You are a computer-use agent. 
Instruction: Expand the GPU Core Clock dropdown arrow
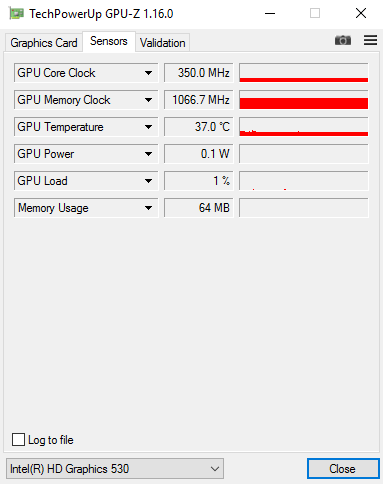click(148, 73)
